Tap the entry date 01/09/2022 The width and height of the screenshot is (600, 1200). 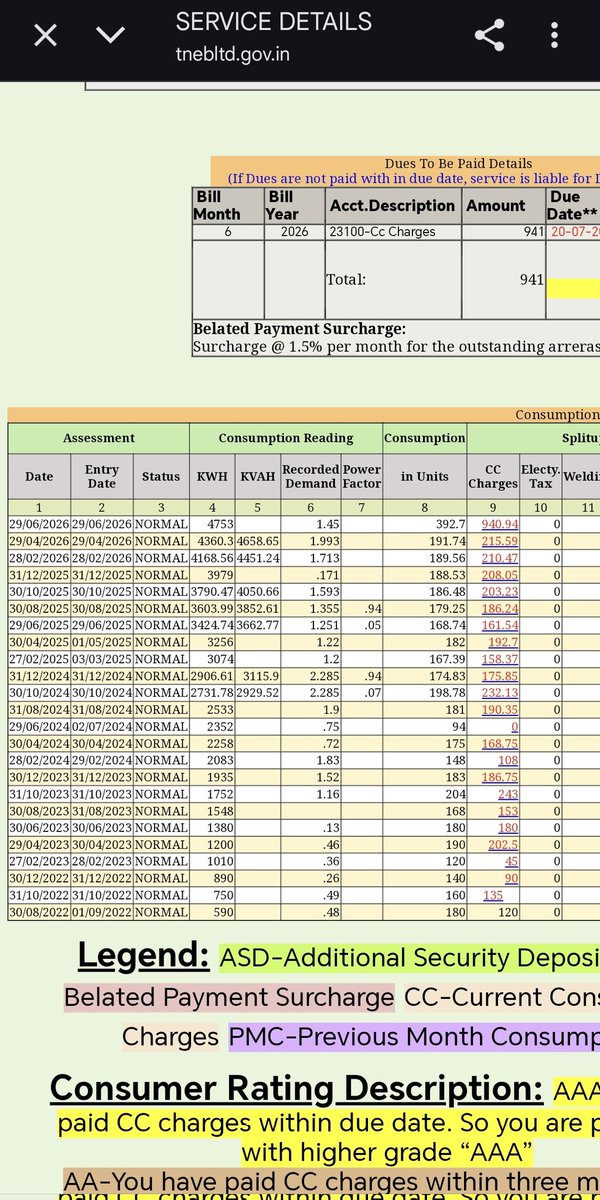[102, 912]
